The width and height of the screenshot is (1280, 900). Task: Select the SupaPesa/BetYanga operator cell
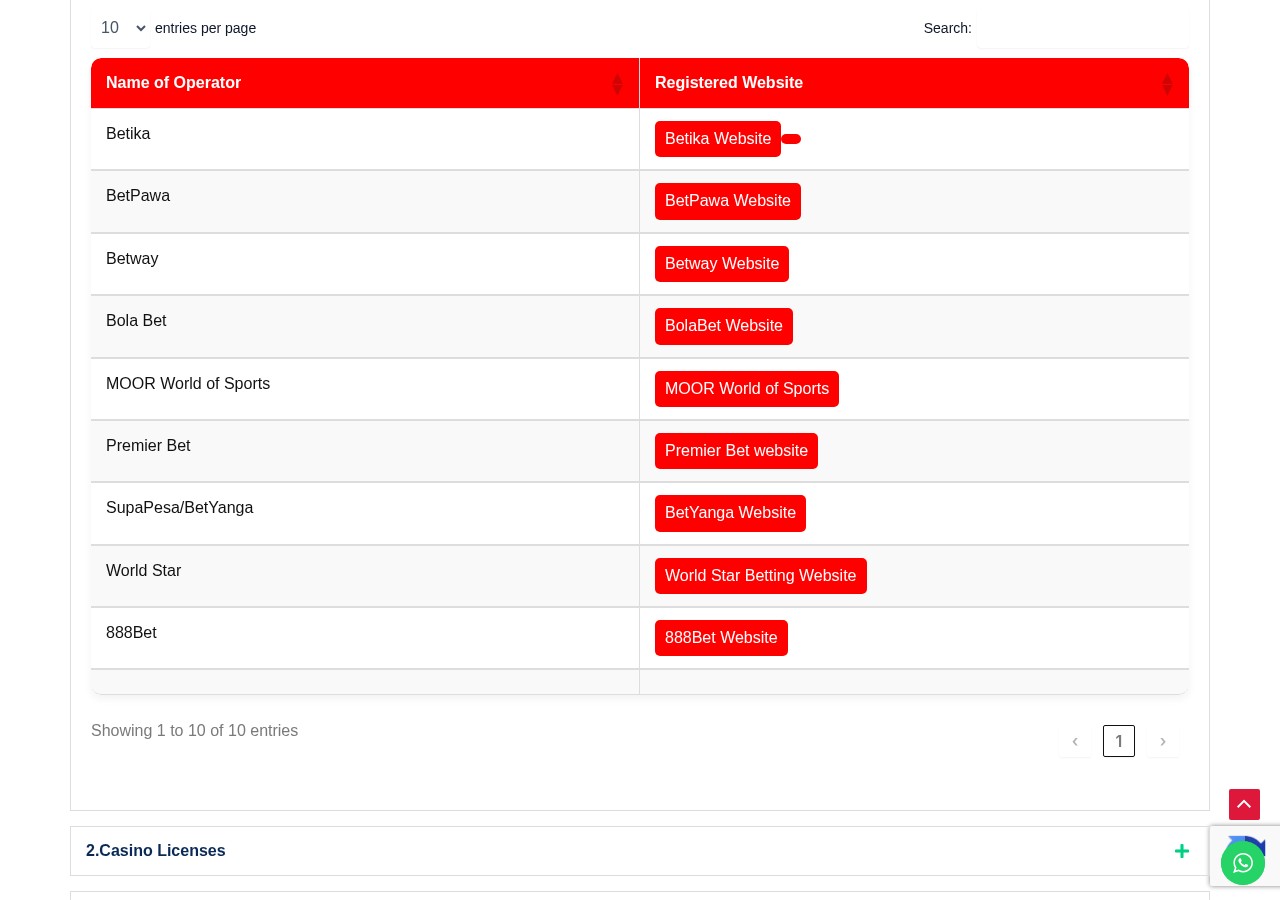pyautogui.click(x=365, y=514)
